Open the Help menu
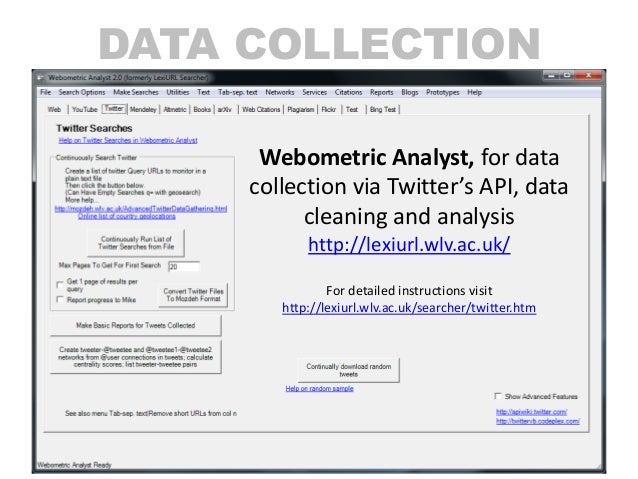This screenshot has height=479, width=638. [474, 92]
